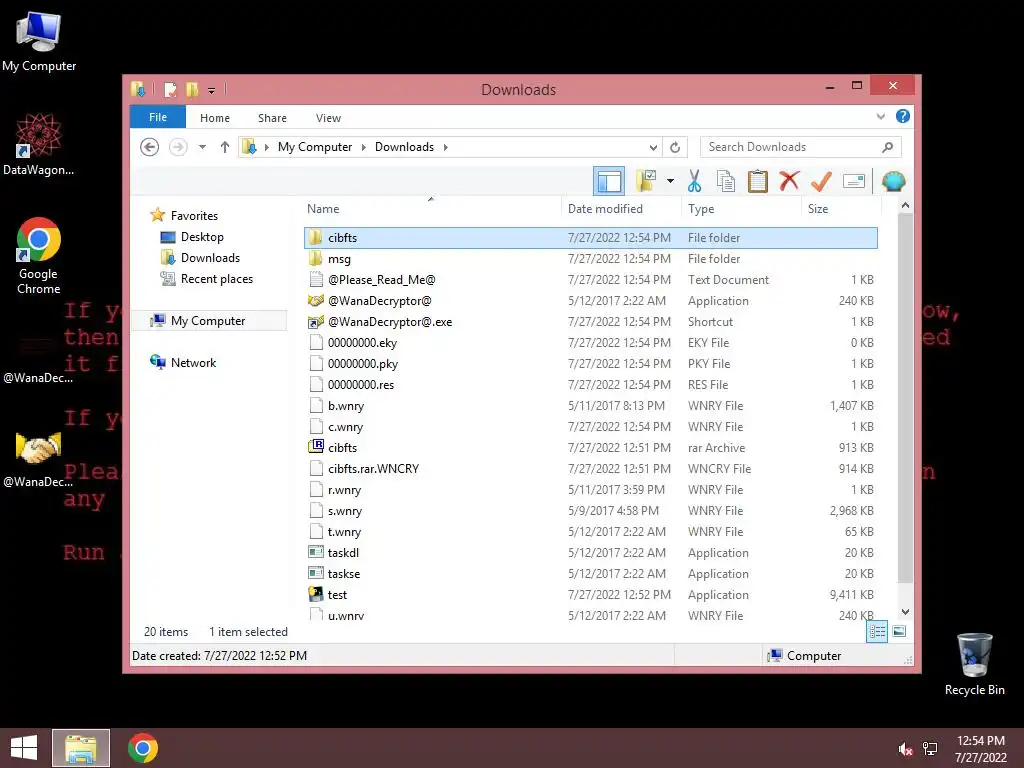Click File Explorer on the taskbar
1024x768 pixels.
[81, 748]
